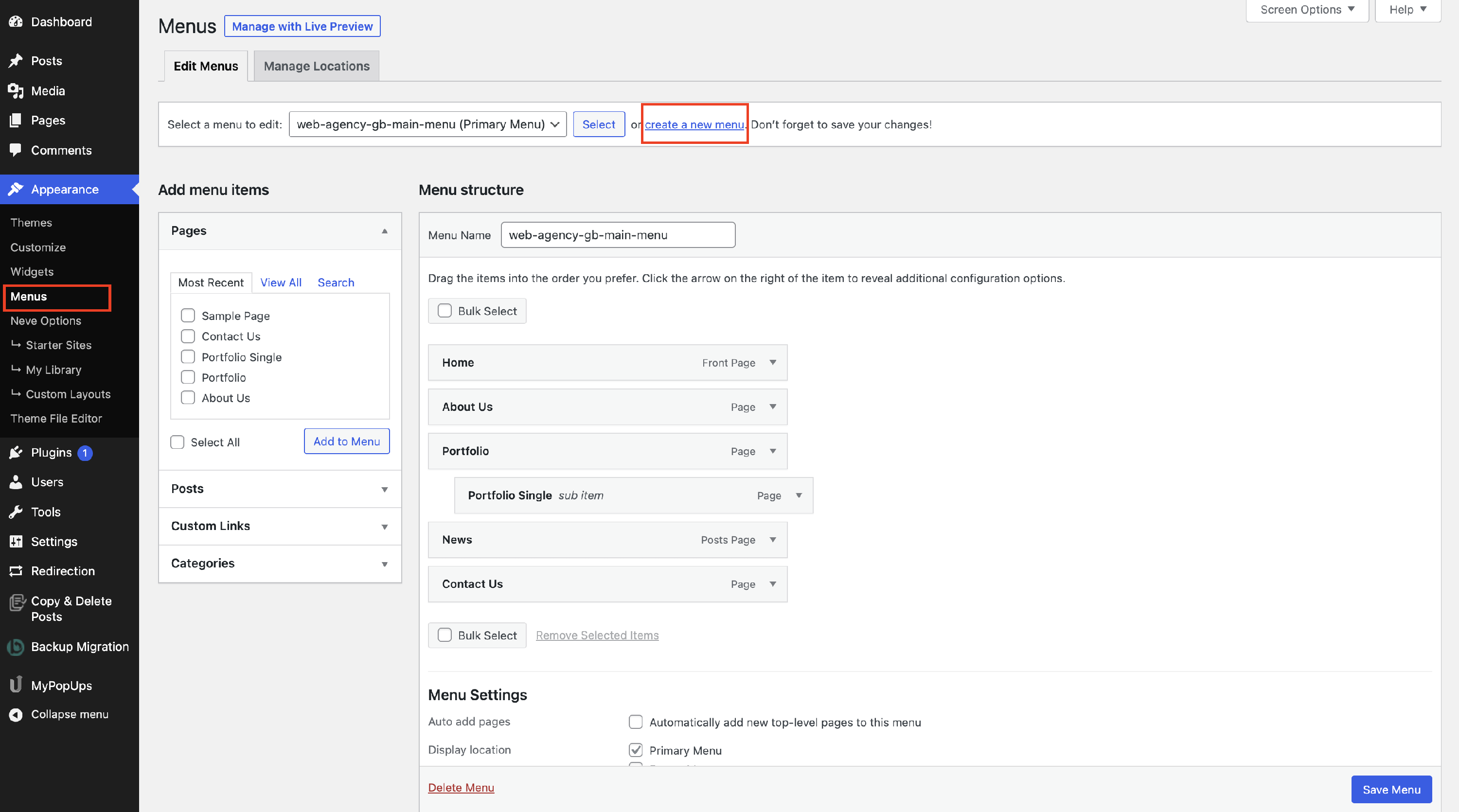Enable the Portfolio Single page checkbox

[187, 357]
